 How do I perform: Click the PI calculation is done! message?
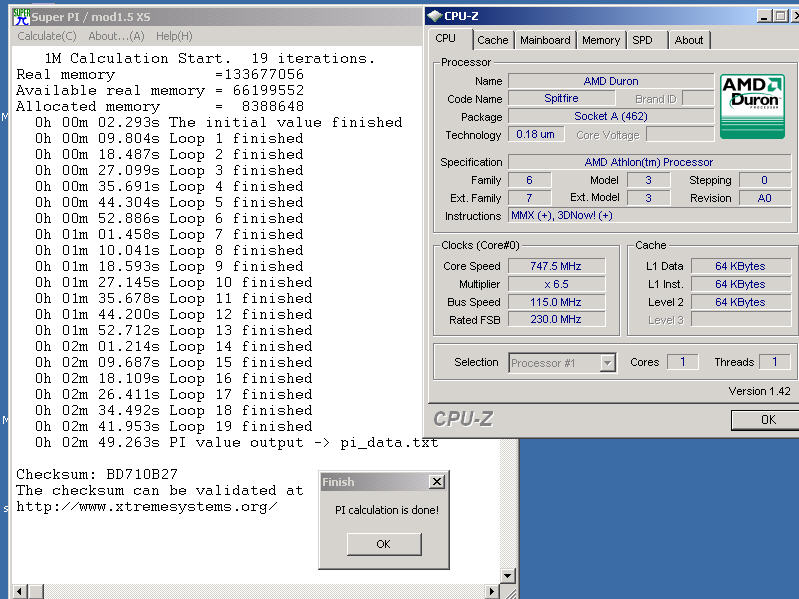coord(387,510)
